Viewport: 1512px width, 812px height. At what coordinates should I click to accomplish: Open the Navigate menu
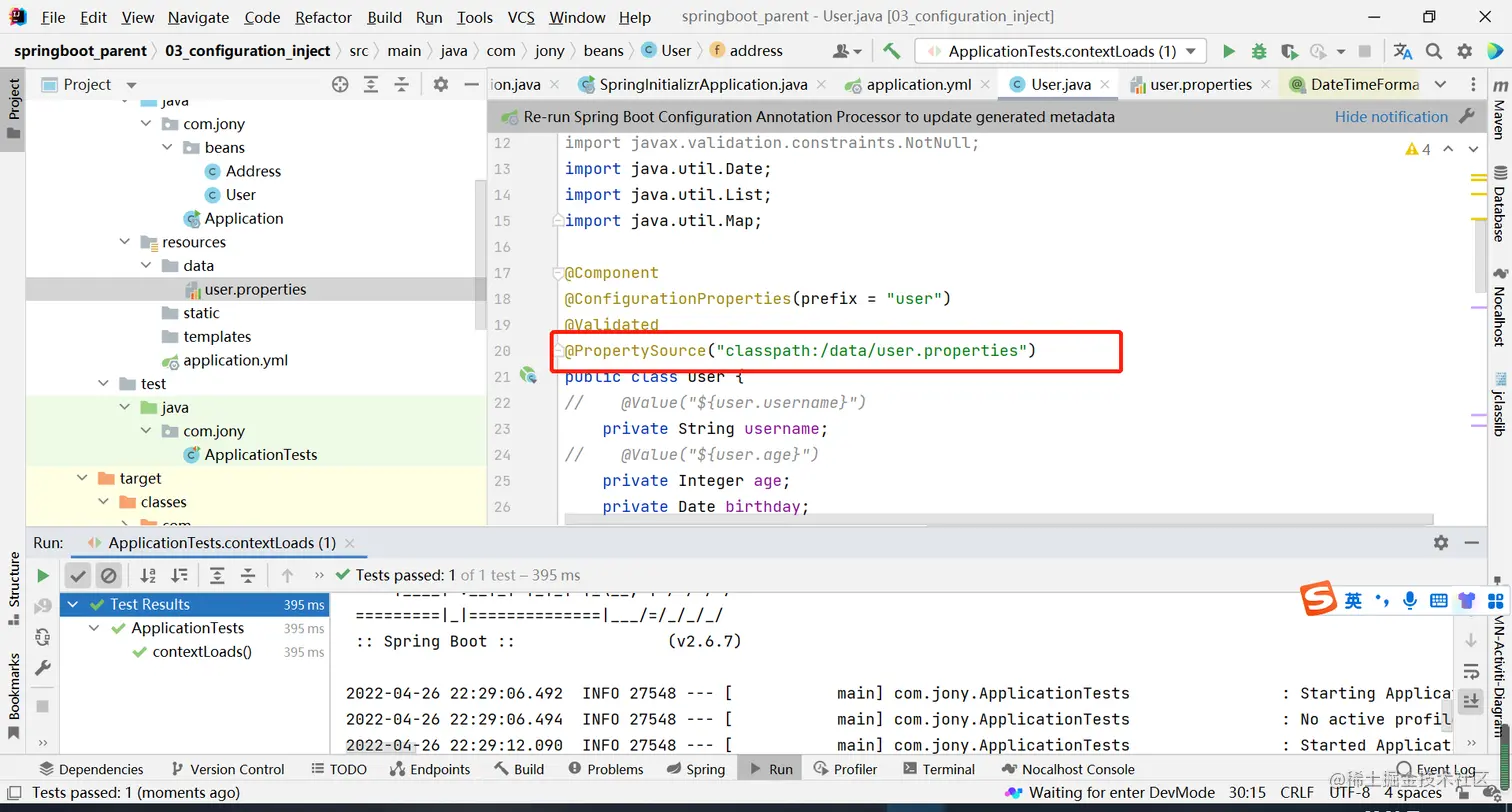click(x=198, y=17)
